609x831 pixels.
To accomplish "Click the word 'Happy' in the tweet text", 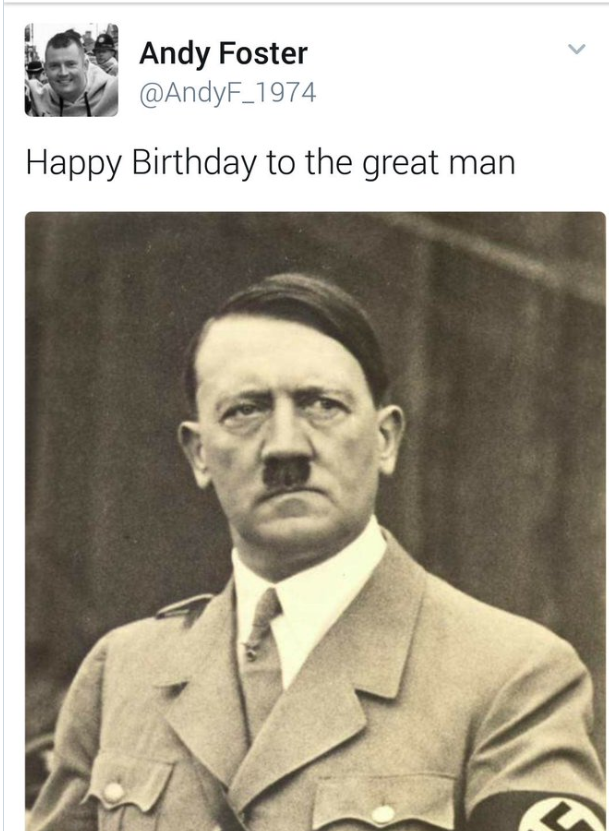I will point(74,164).
